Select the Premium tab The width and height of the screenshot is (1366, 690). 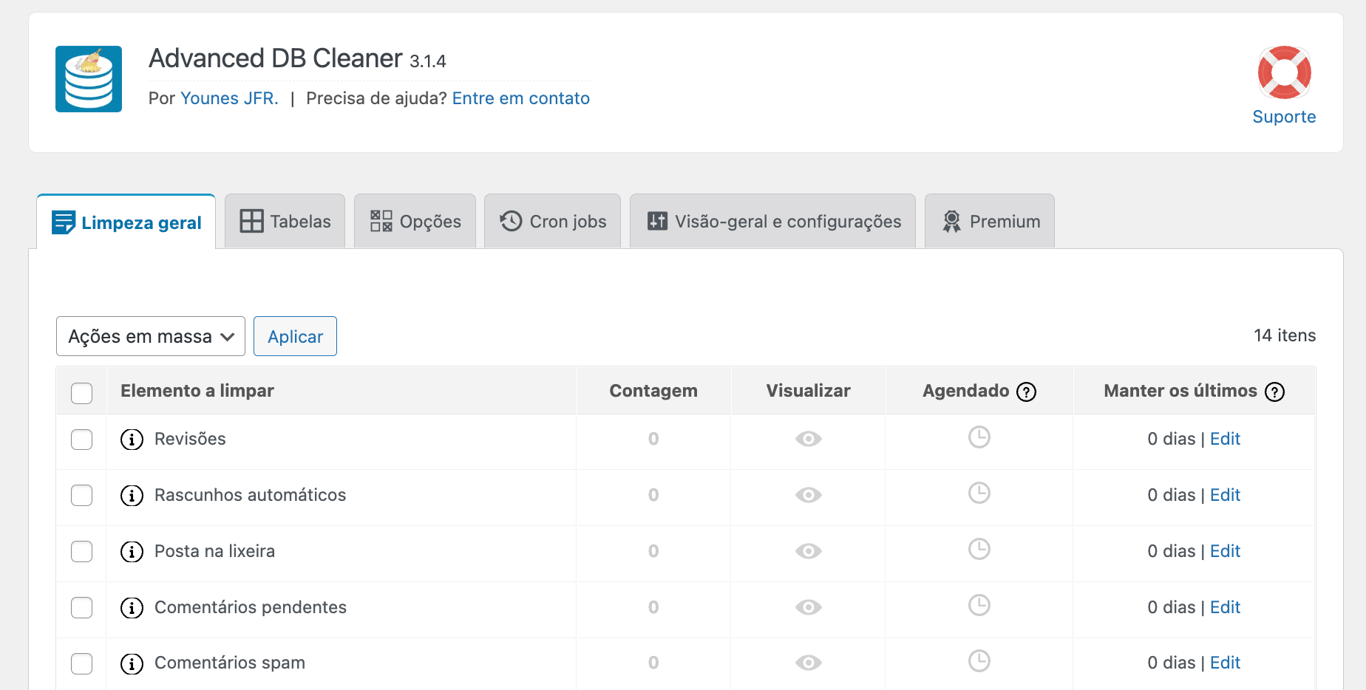[x=989, y=221]
